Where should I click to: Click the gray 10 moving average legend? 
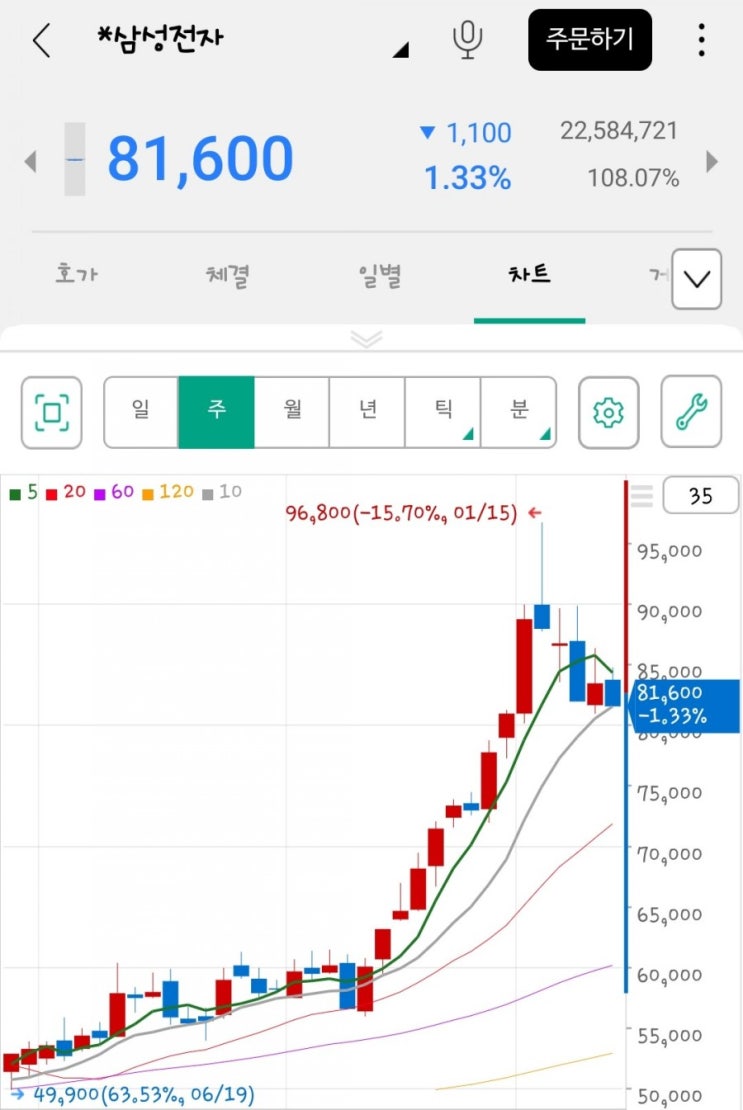222,492
